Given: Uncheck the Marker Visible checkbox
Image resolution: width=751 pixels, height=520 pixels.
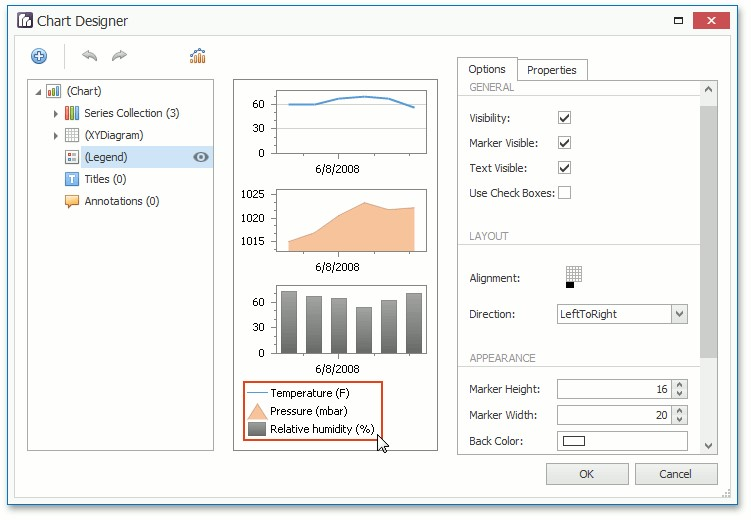Looking at the screenshot, I should [x=564, y=143].
